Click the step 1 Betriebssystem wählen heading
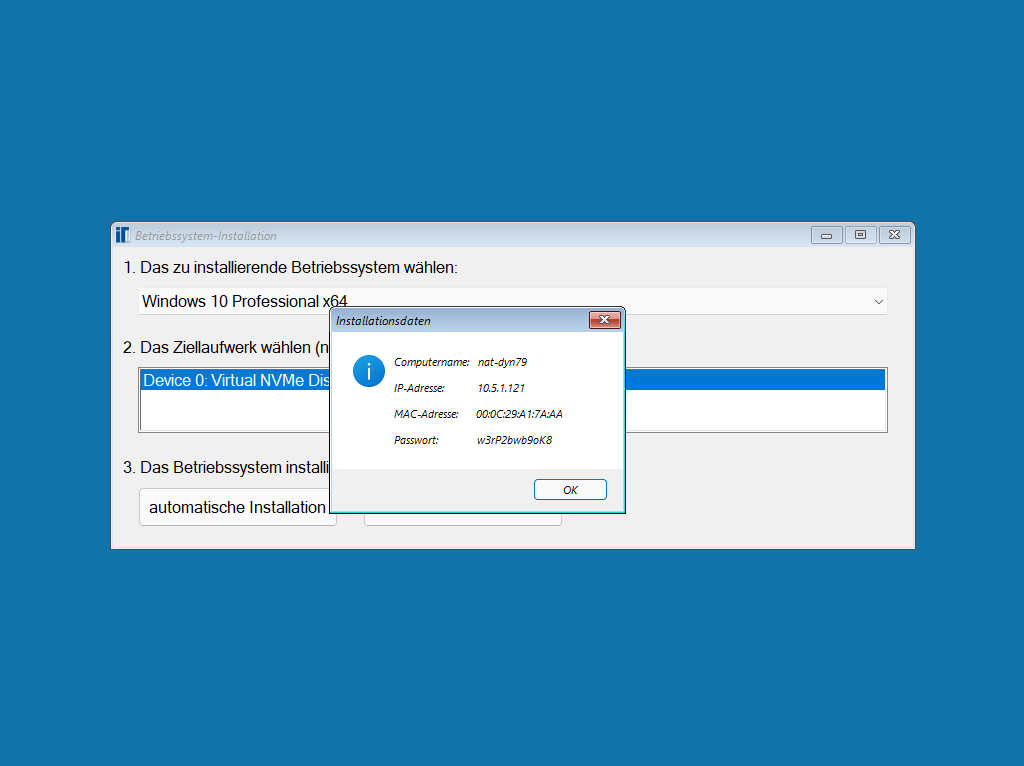Viewport: 1024px width, 766px height. (291, 268)
